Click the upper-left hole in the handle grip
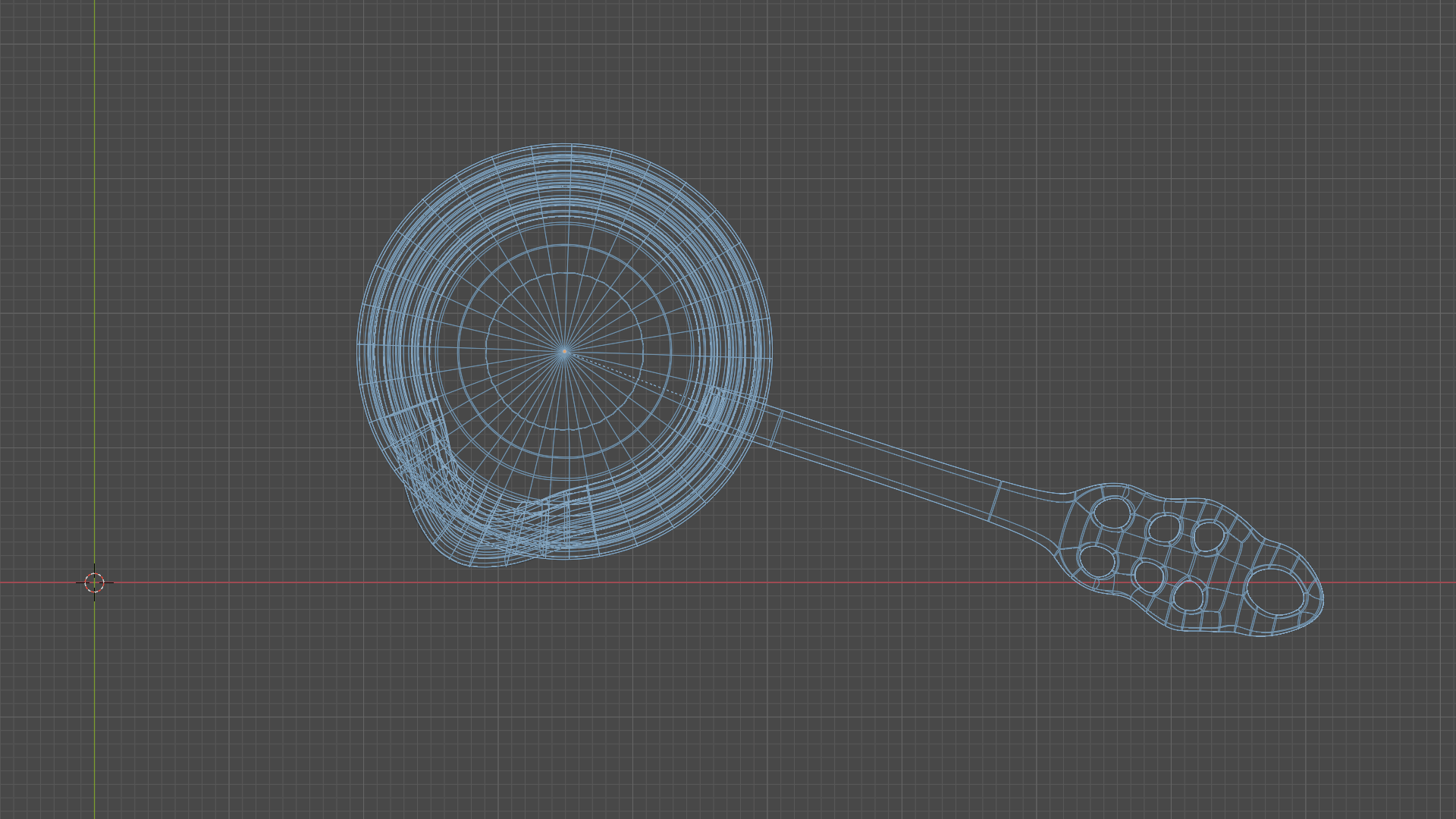This screenshot has height=819, width=1456. (1112, 513)
